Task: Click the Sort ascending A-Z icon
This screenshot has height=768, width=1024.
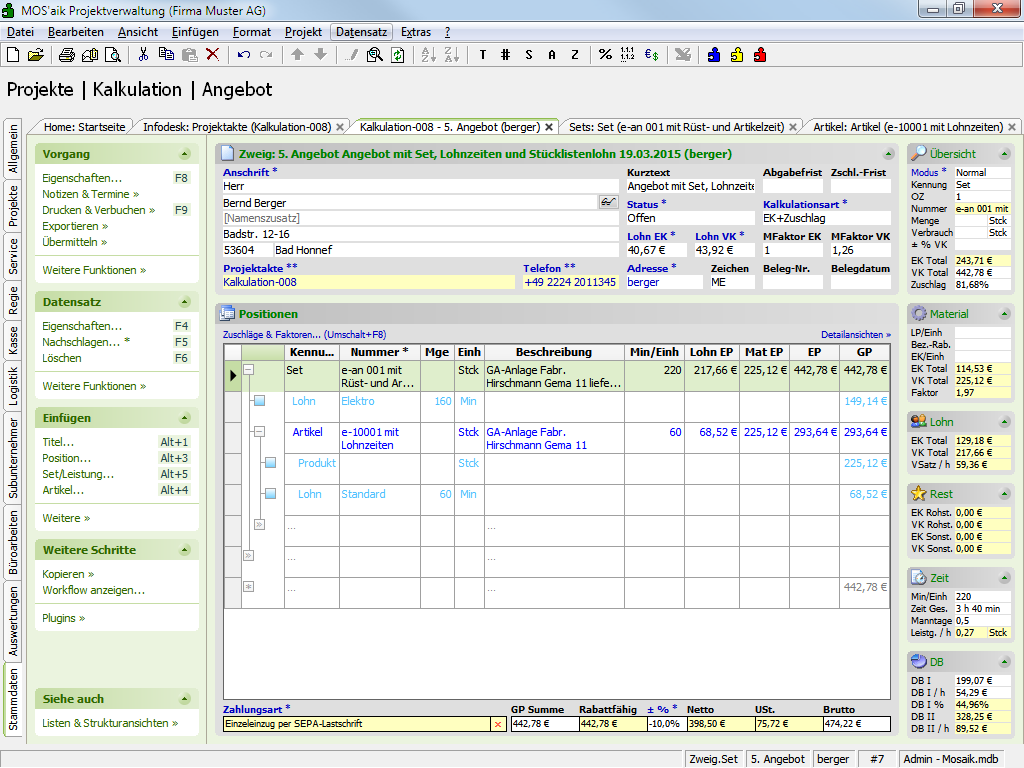Action: 428,55
